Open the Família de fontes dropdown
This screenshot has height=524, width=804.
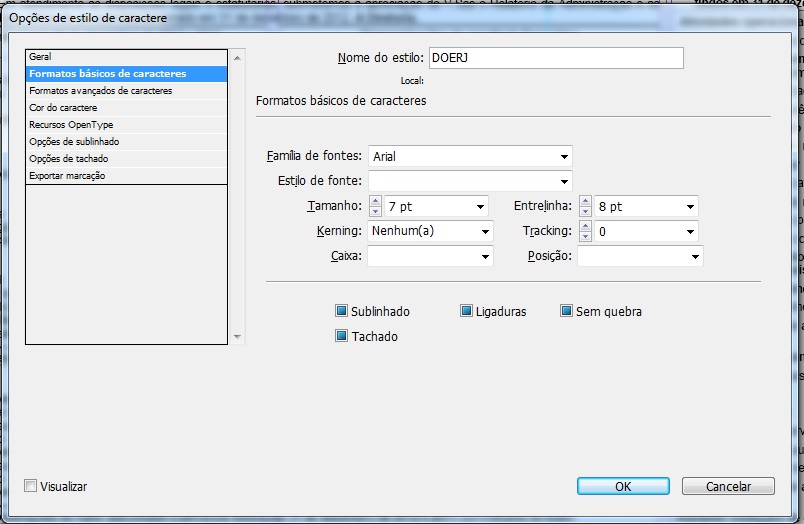tap(565, 157)
